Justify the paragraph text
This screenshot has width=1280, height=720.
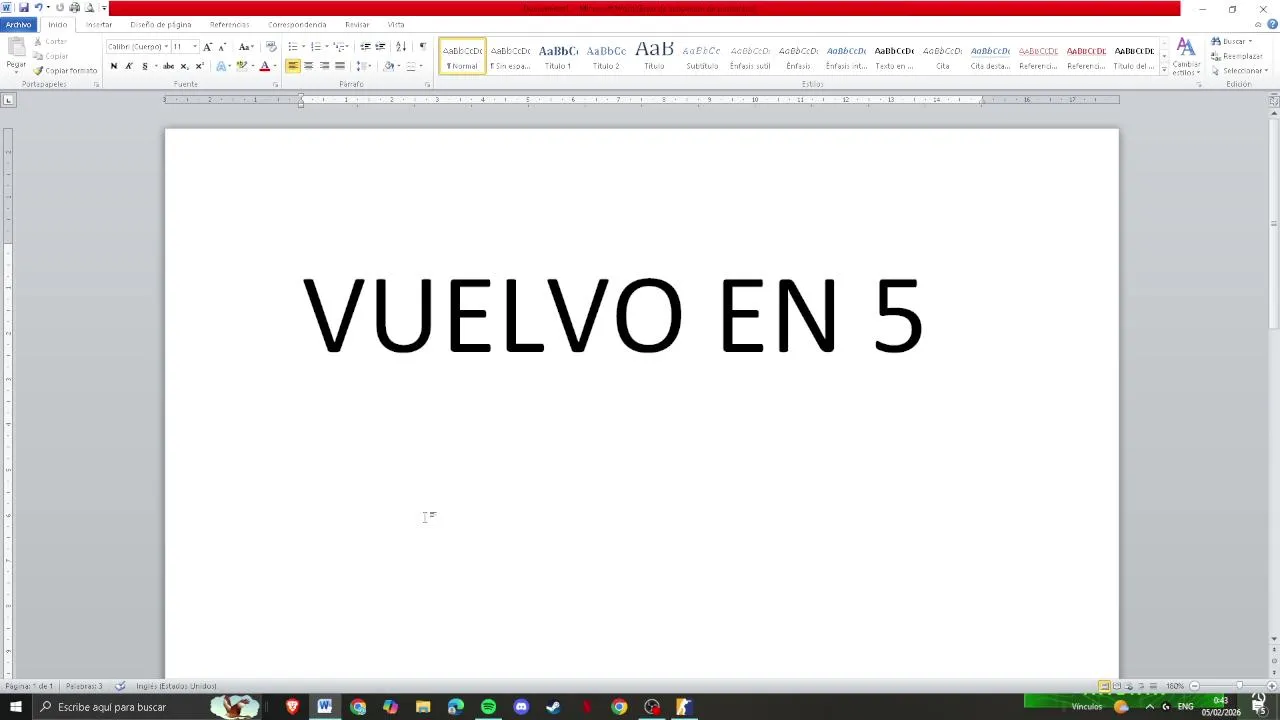pyautogui.click(x=340, y=66)
